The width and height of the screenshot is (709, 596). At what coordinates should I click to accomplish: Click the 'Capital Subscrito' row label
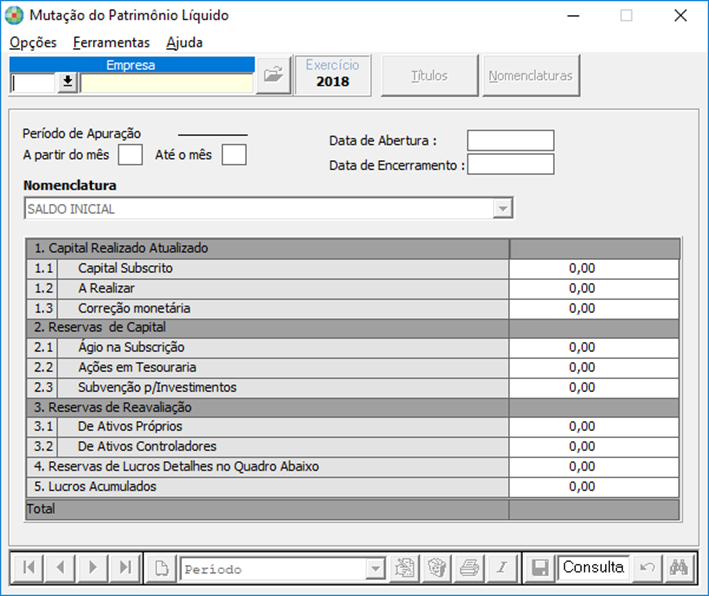point(125,268)
